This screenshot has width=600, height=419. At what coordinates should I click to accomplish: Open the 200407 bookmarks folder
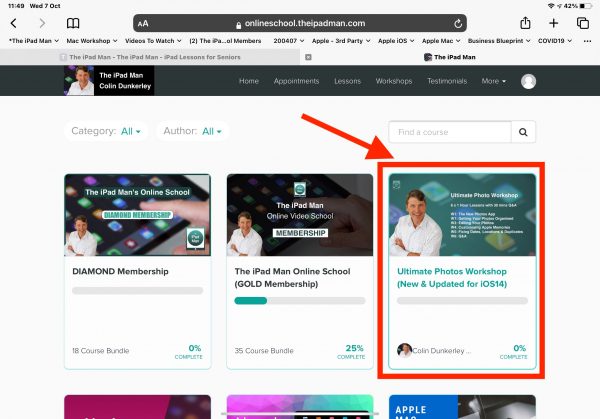click(289, 41)
